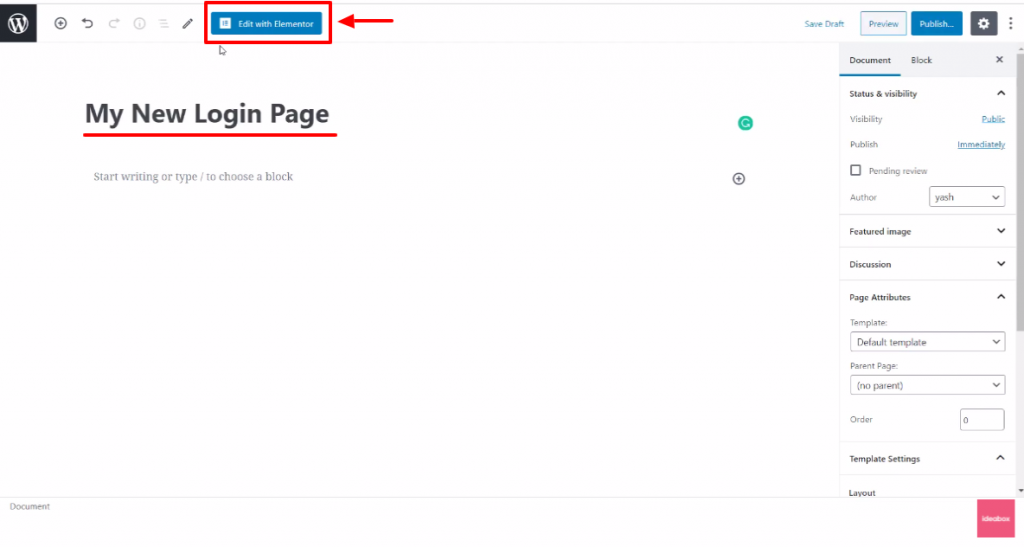This screenshot has height=547, width=1024.
Task: Switch to the Block tab
Action: pos(921,60)
